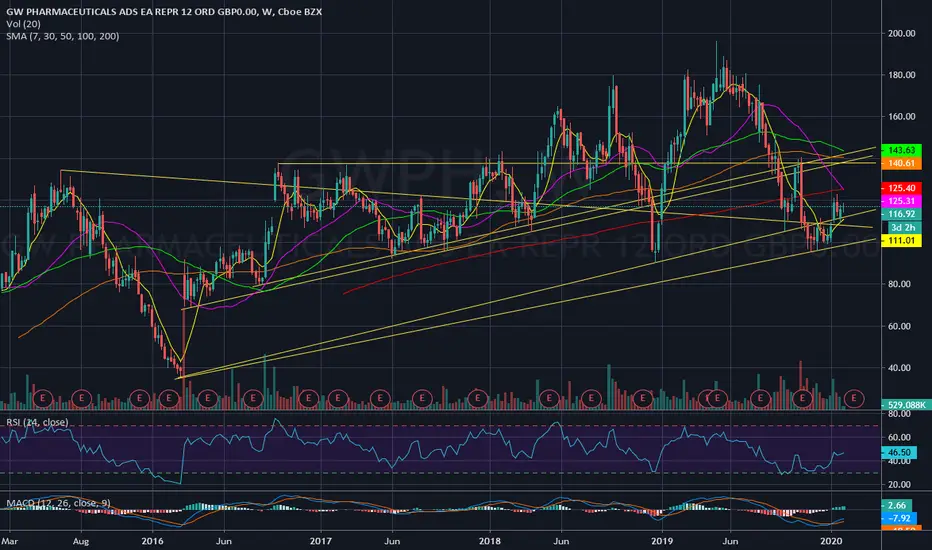Click the leftmost earnings E marker
Screen dimensions: 932x550
pos(43,398)
